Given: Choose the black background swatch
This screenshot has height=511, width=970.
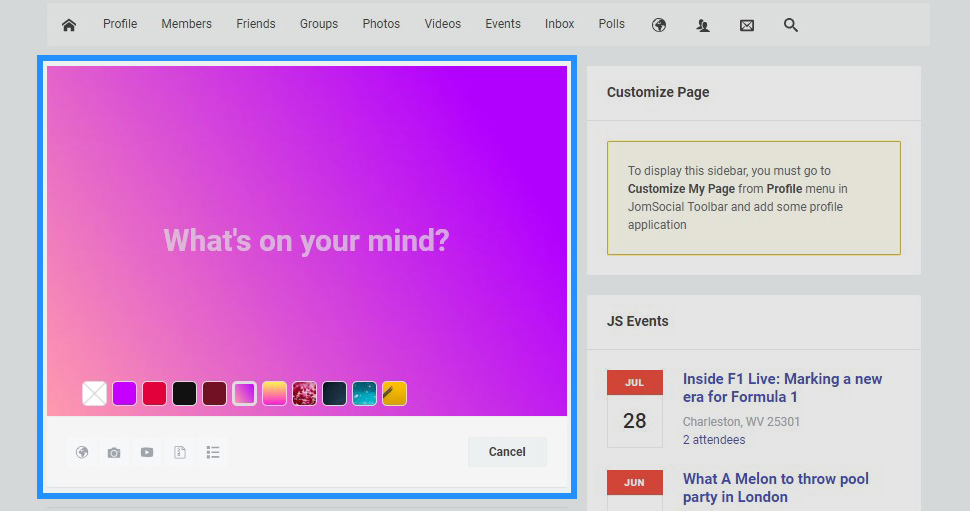Looking at the screenshot, I should 184,393.
